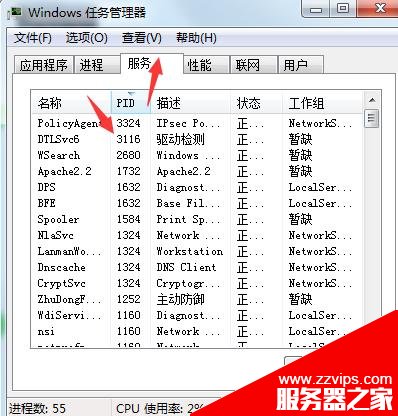
Task: Sort by the 工作组 column header
Action: (x=322, y=103)
